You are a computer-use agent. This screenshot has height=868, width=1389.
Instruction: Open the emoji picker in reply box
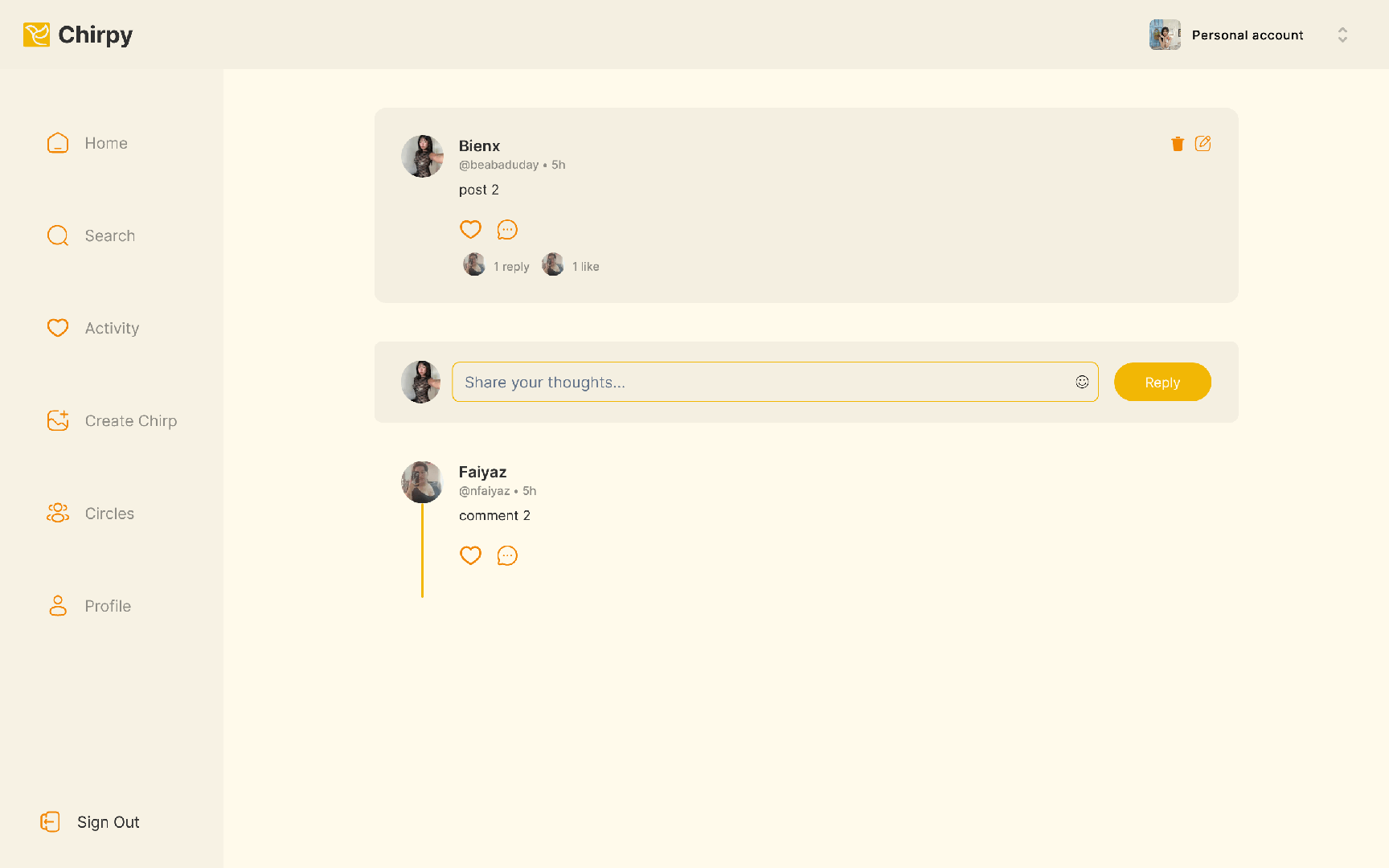tap(1082, 382)
